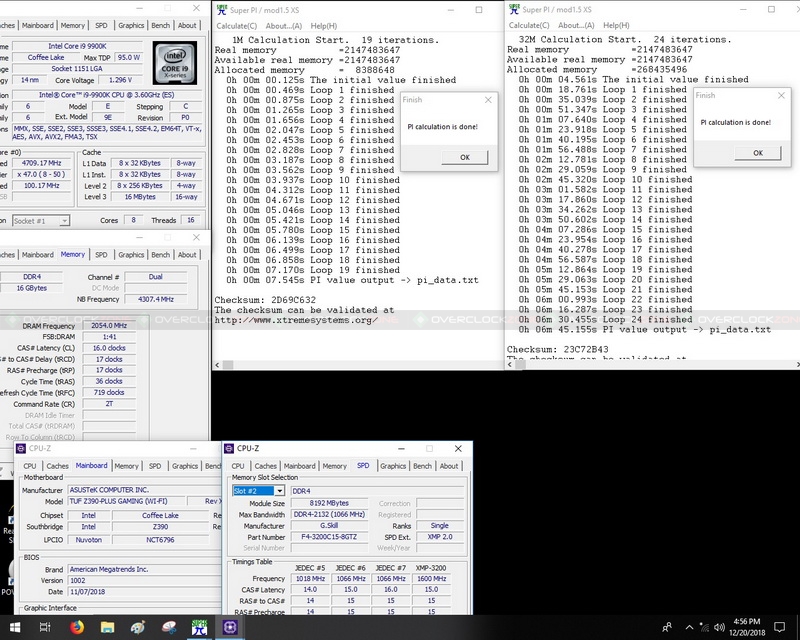The width and height of the screenshot is (800, 640).
Task: Click DRAM Frequency value 2054.0 MHz
Action: [x=109, y=326]
